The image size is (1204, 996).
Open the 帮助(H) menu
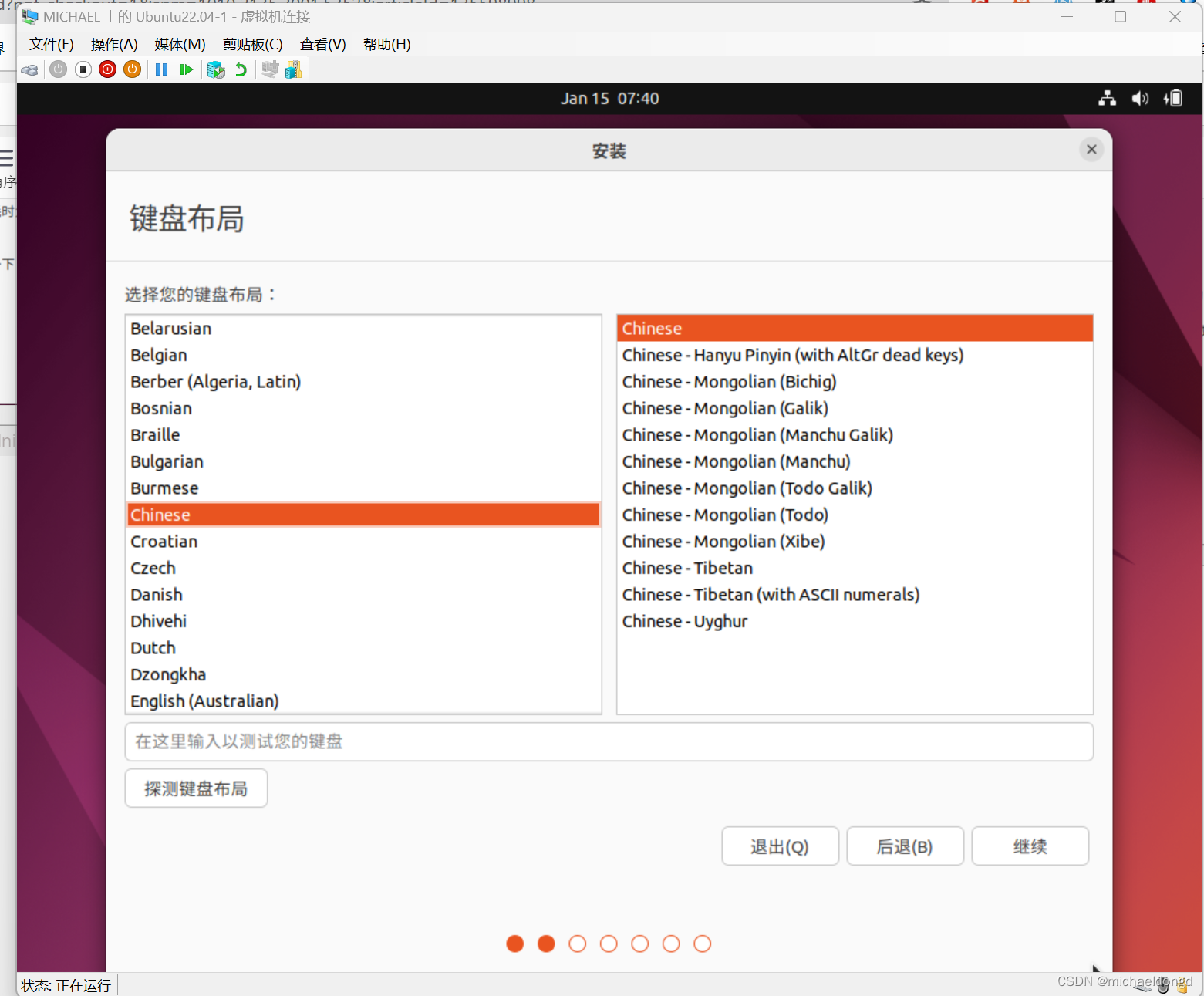click(x=387, y=45)
